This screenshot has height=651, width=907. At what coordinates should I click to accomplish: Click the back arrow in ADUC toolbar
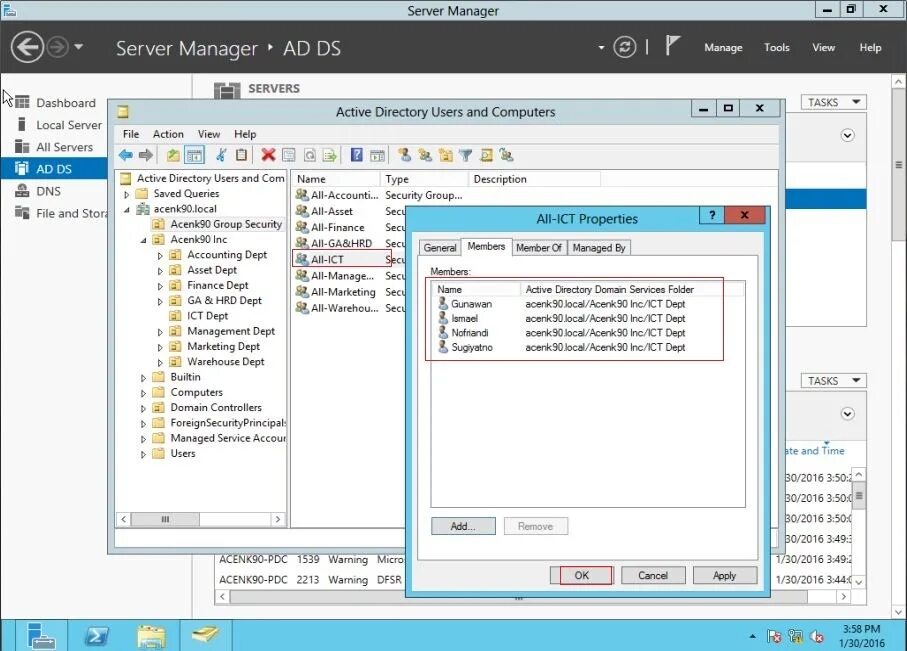[126, 155]
